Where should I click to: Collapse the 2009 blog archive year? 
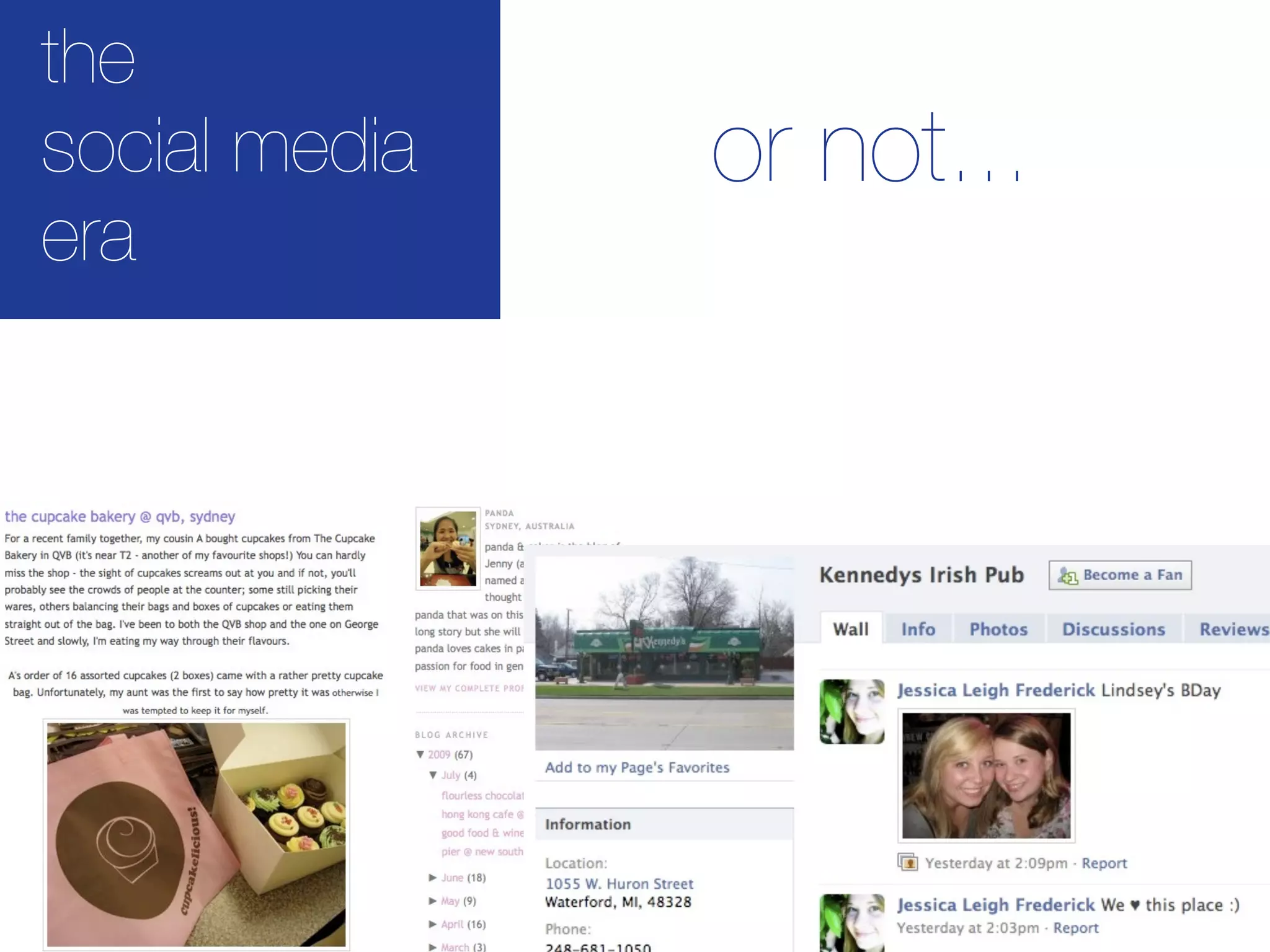[x=420, y=754]
